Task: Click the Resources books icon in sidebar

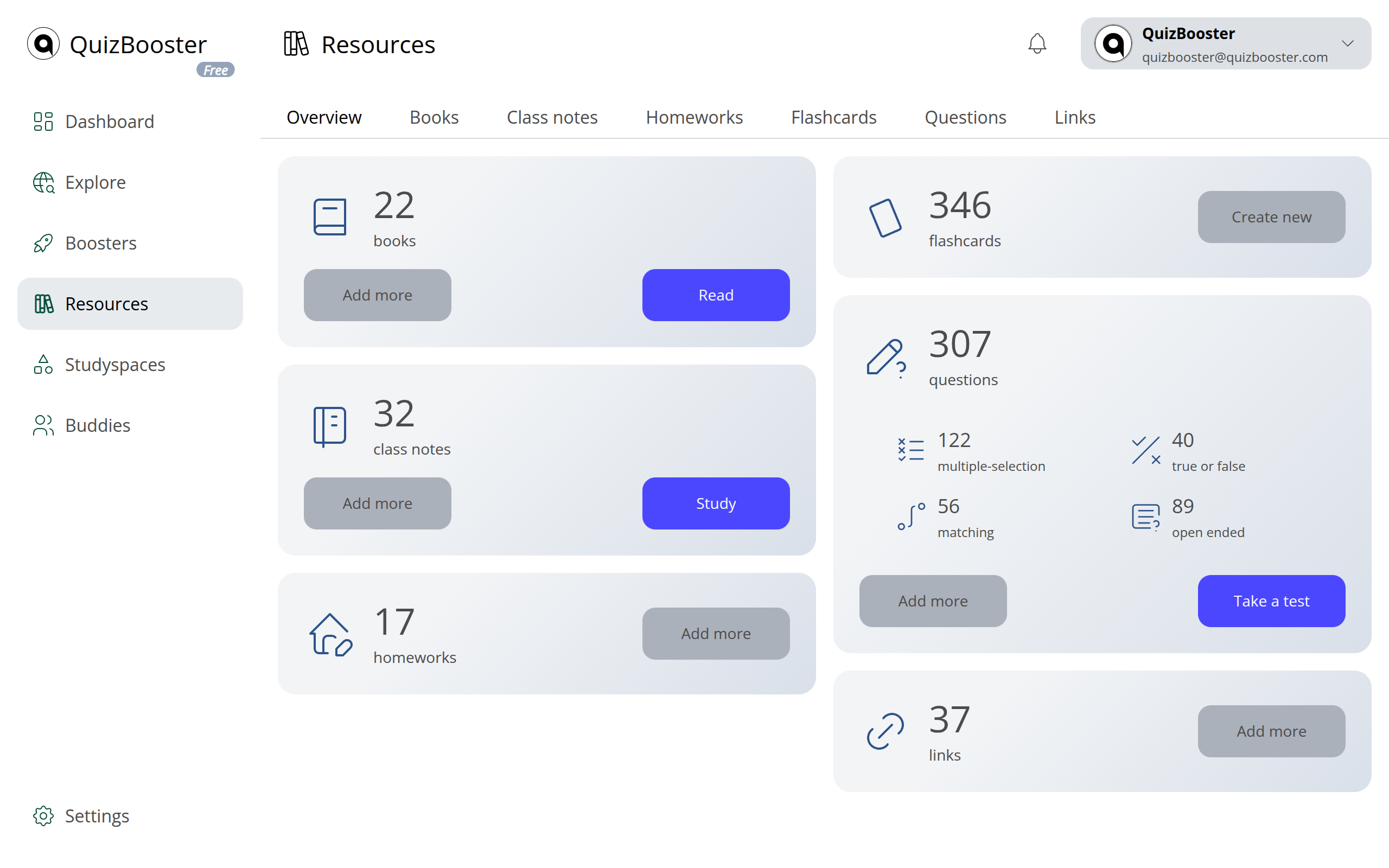Action: (43, 304)
